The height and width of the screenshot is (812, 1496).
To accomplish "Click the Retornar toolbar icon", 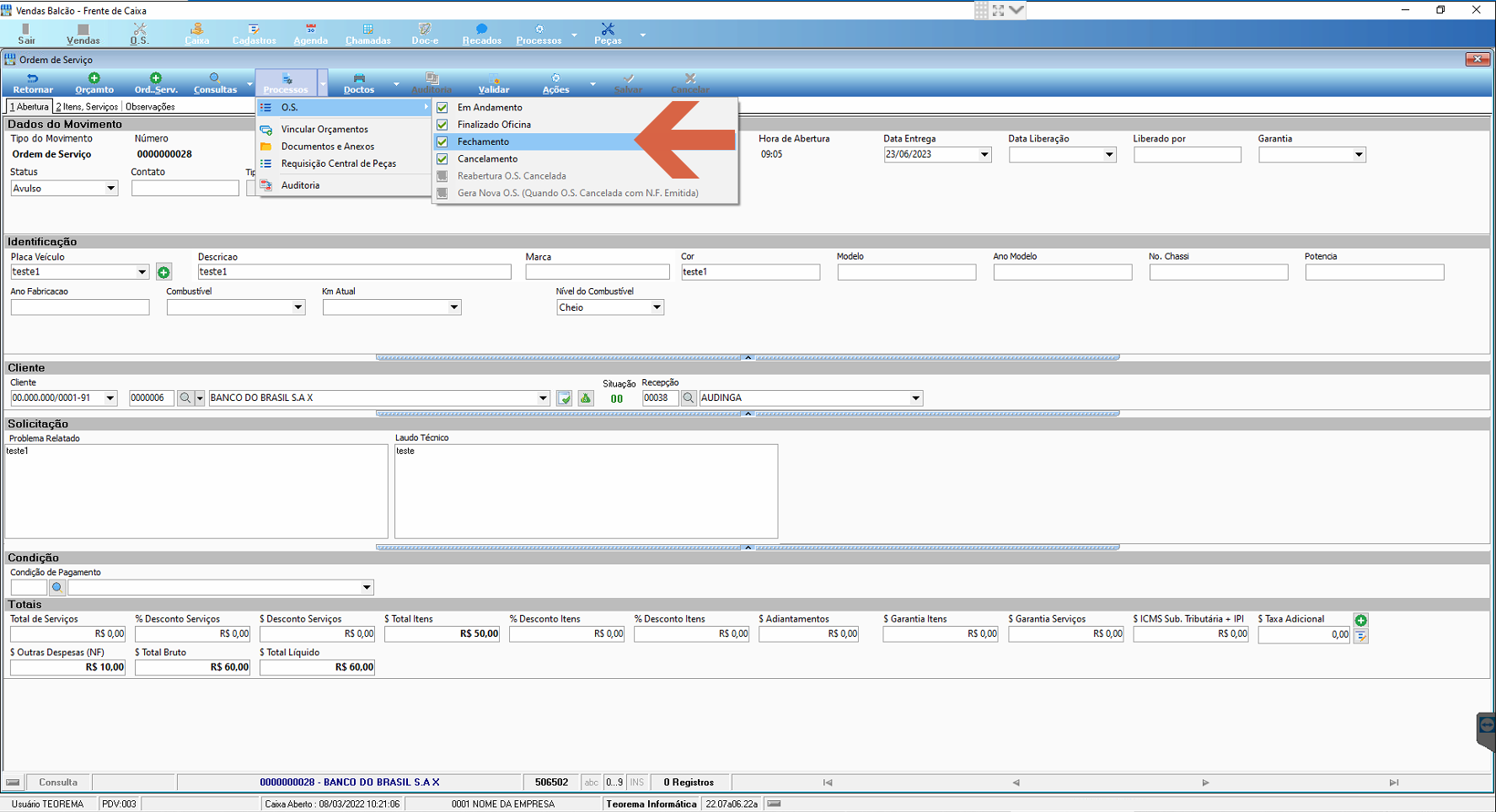I will 33,83.
